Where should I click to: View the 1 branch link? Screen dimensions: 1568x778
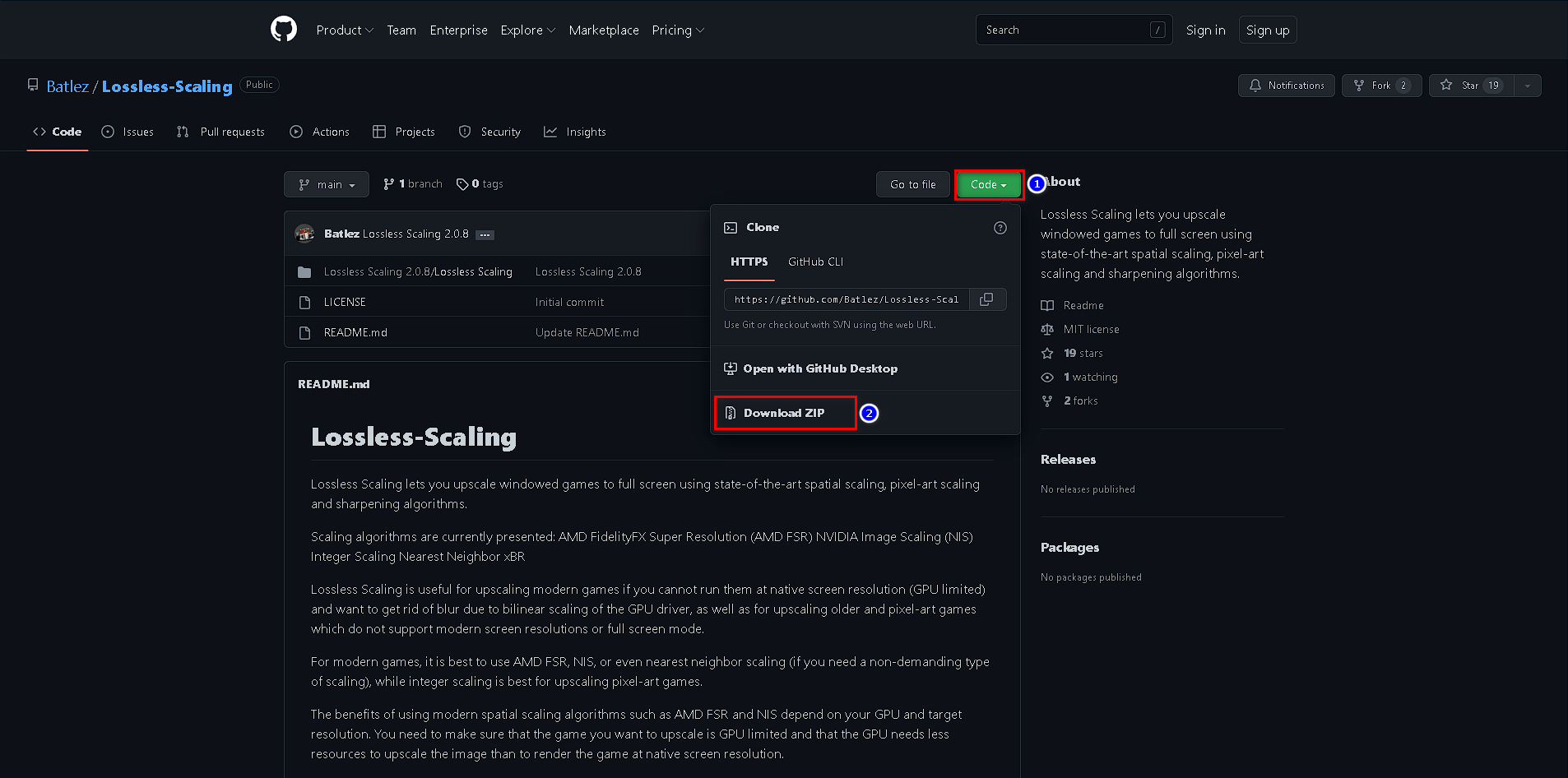[x=413, y=184]
